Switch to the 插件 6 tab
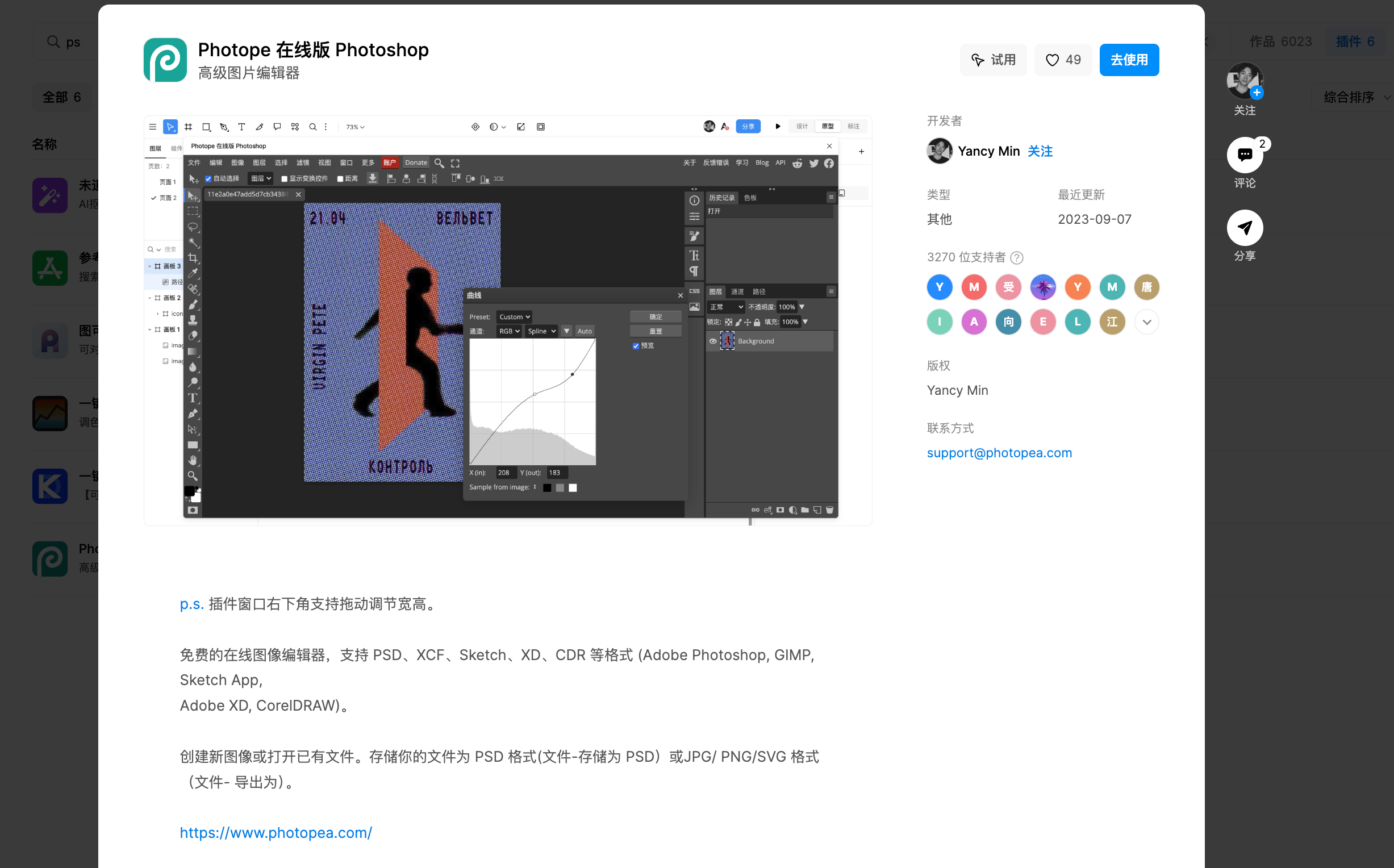Viewport: 1394px width, 868px height. click(x=1355, y=41)
